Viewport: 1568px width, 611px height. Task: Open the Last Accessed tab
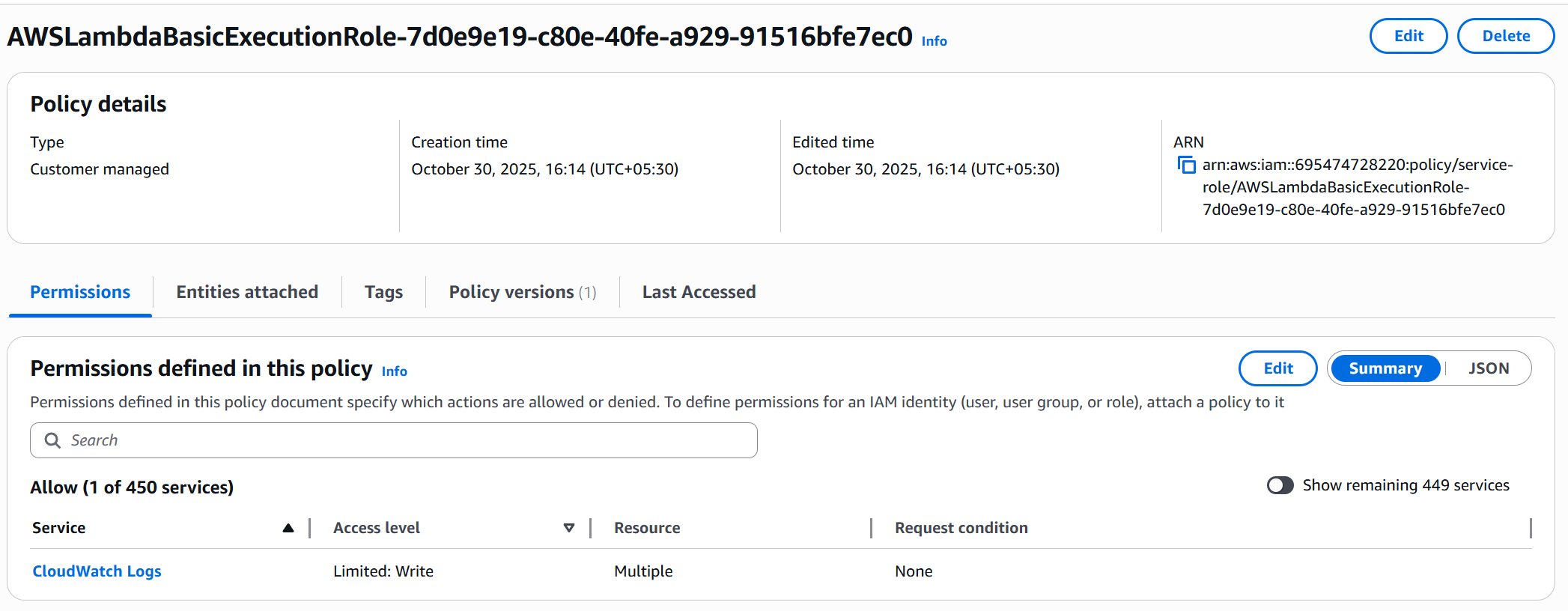click(699, 292)
